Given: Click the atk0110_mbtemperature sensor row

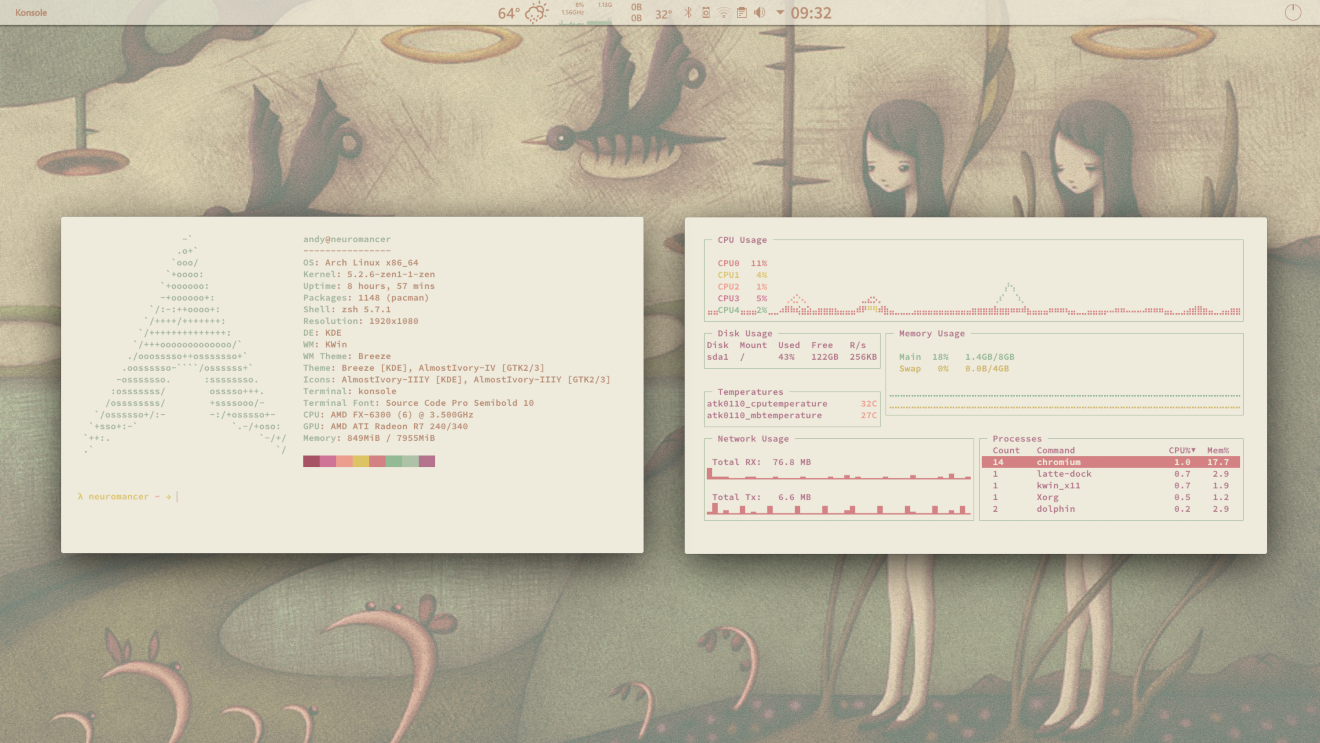Looking at the screenshot, I should pos(792,416).
